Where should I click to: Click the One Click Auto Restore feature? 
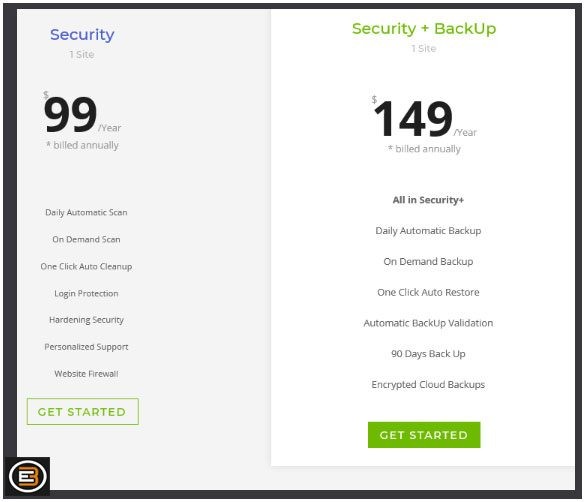coord(428,292)
